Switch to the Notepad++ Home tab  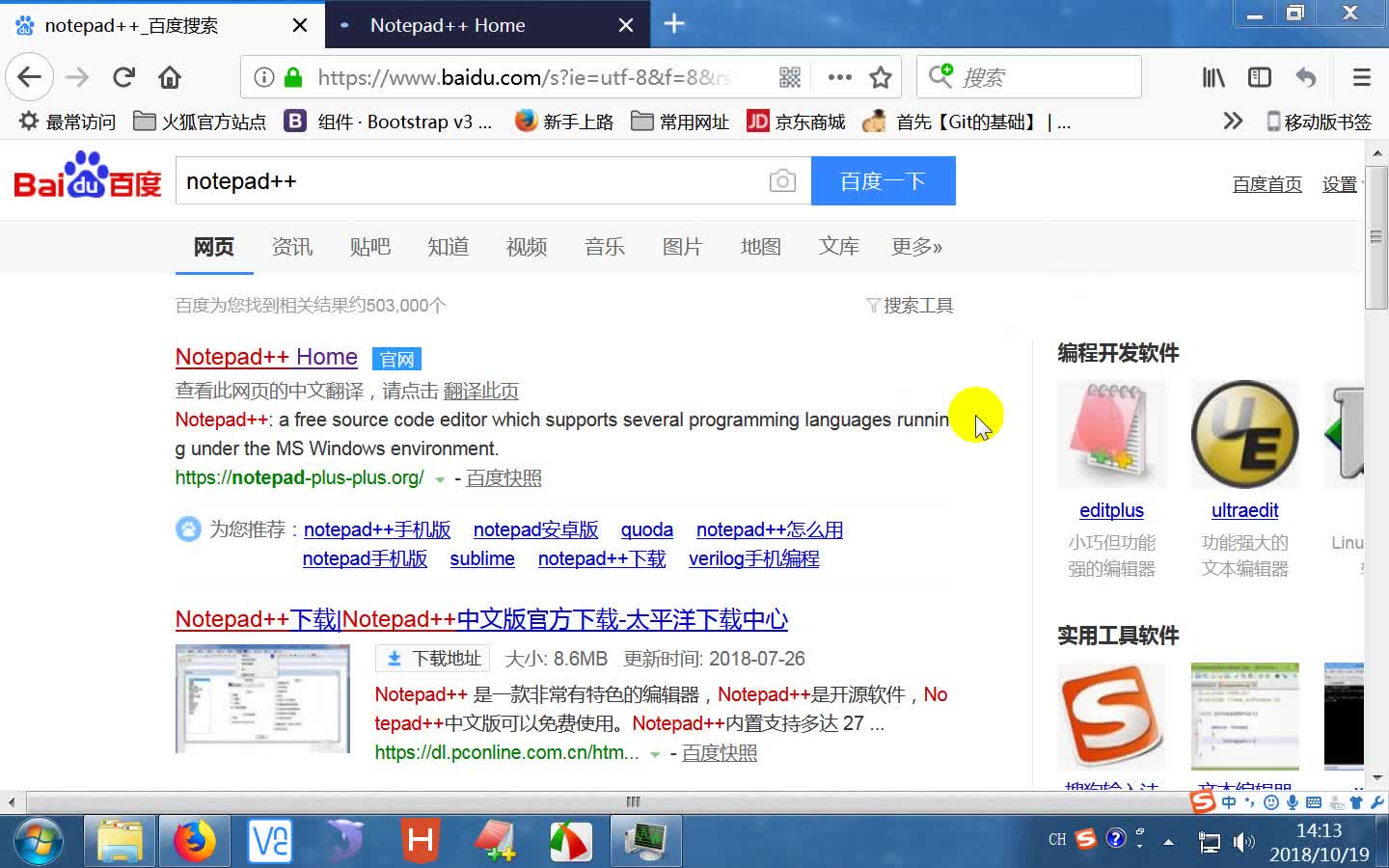click(449, 25)
